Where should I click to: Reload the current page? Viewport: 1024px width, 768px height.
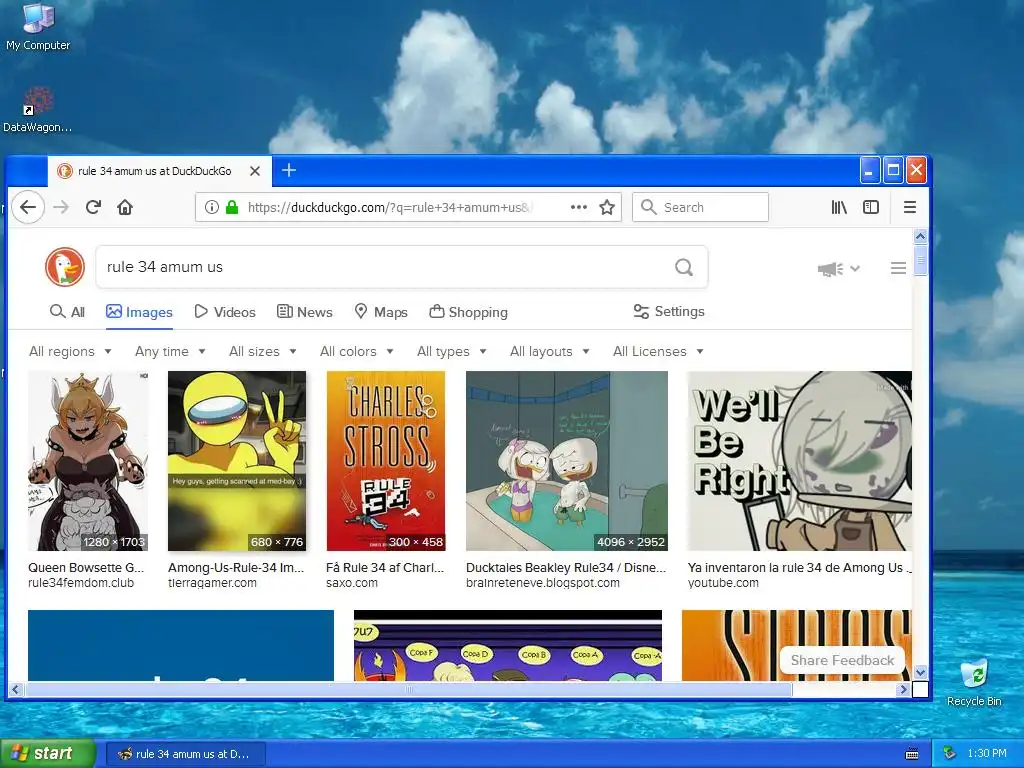(x=93, y=208)
